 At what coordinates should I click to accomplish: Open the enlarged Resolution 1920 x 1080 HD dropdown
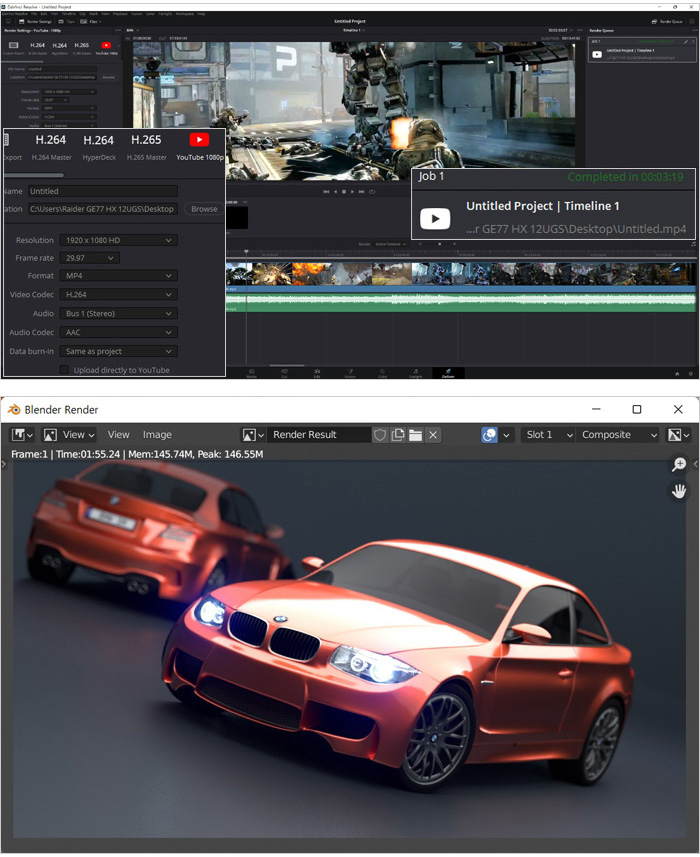tap(119, 240)
